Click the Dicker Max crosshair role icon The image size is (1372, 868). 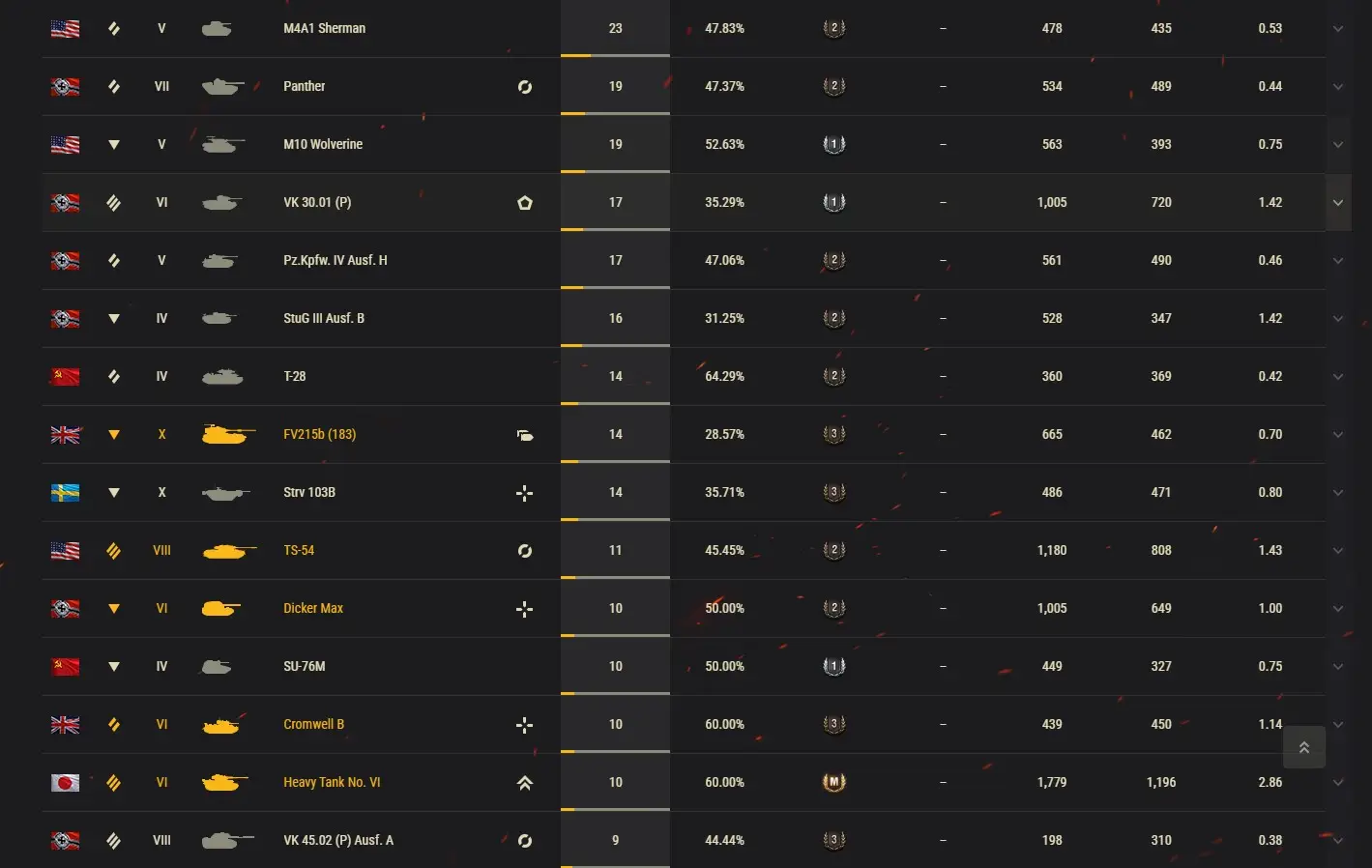coord(524,609)
